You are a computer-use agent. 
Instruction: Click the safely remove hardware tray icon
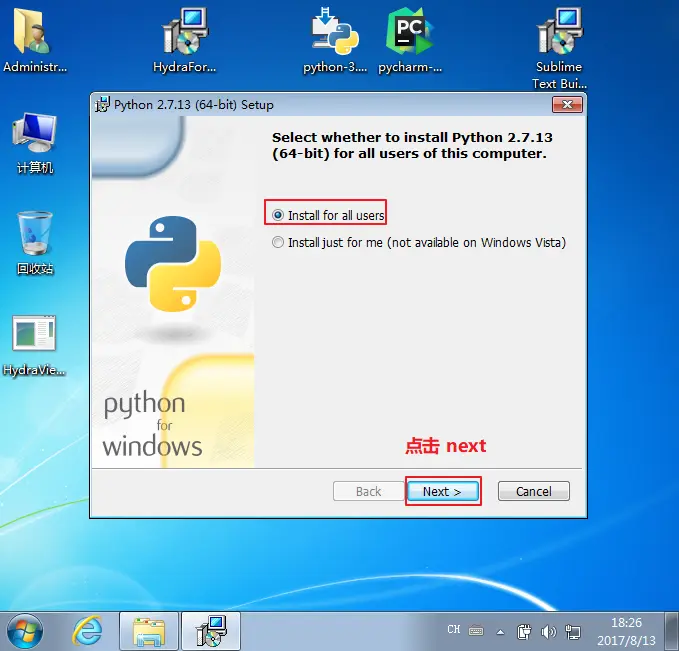pyautogui.click(x=524, y=632)
